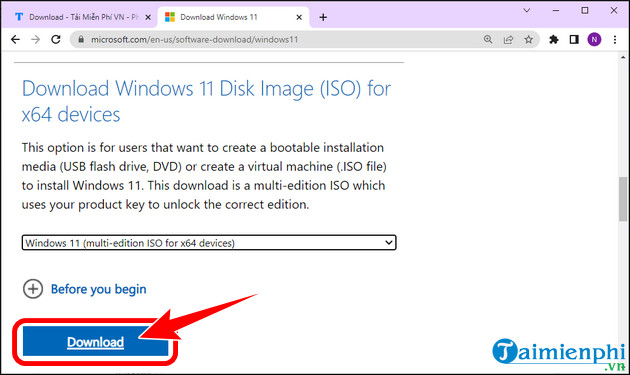Bookmark this page with the star
The width and height of the screenshot is (630, 375).
click(528, 39)
